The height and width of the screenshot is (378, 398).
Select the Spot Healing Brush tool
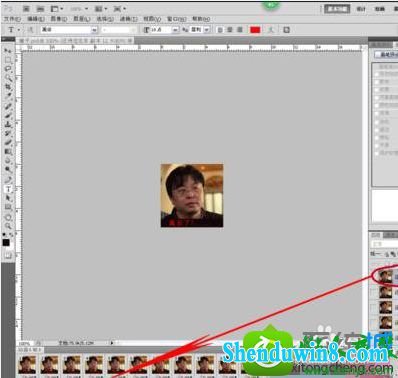pos(8,107)
